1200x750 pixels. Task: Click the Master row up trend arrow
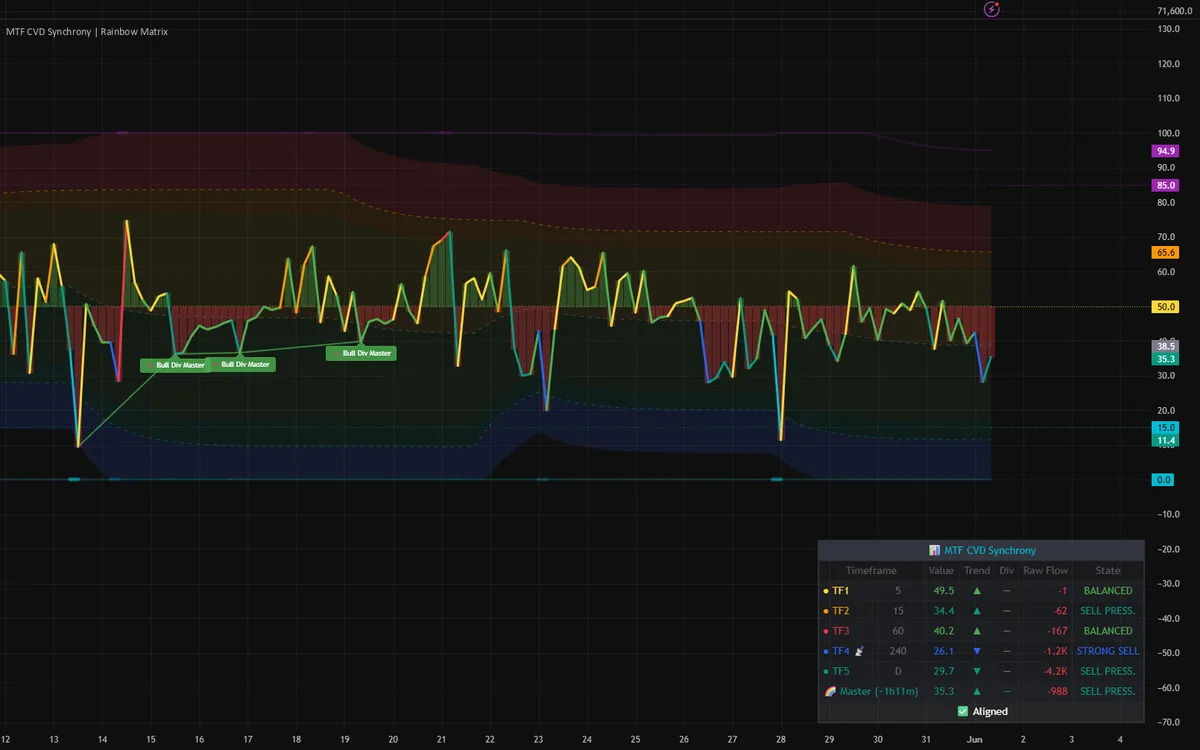976,691
